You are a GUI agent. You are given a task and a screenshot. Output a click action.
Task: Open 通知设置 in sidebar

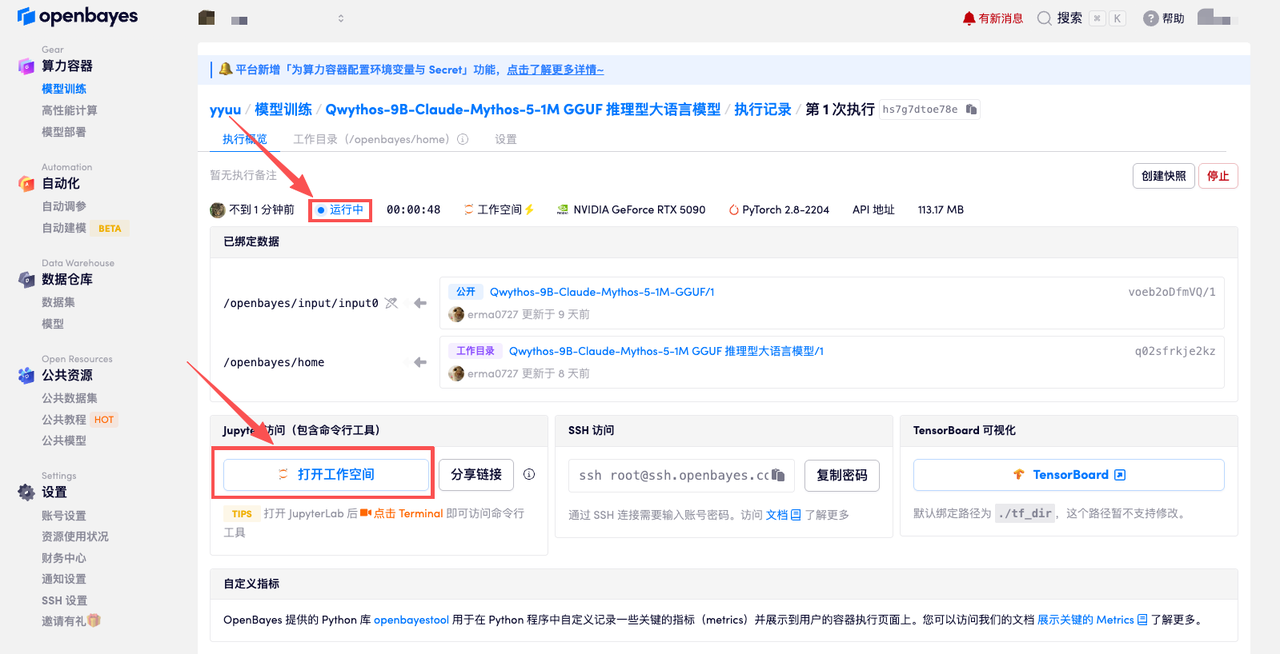pyautogui.click(x=64, y=579)
